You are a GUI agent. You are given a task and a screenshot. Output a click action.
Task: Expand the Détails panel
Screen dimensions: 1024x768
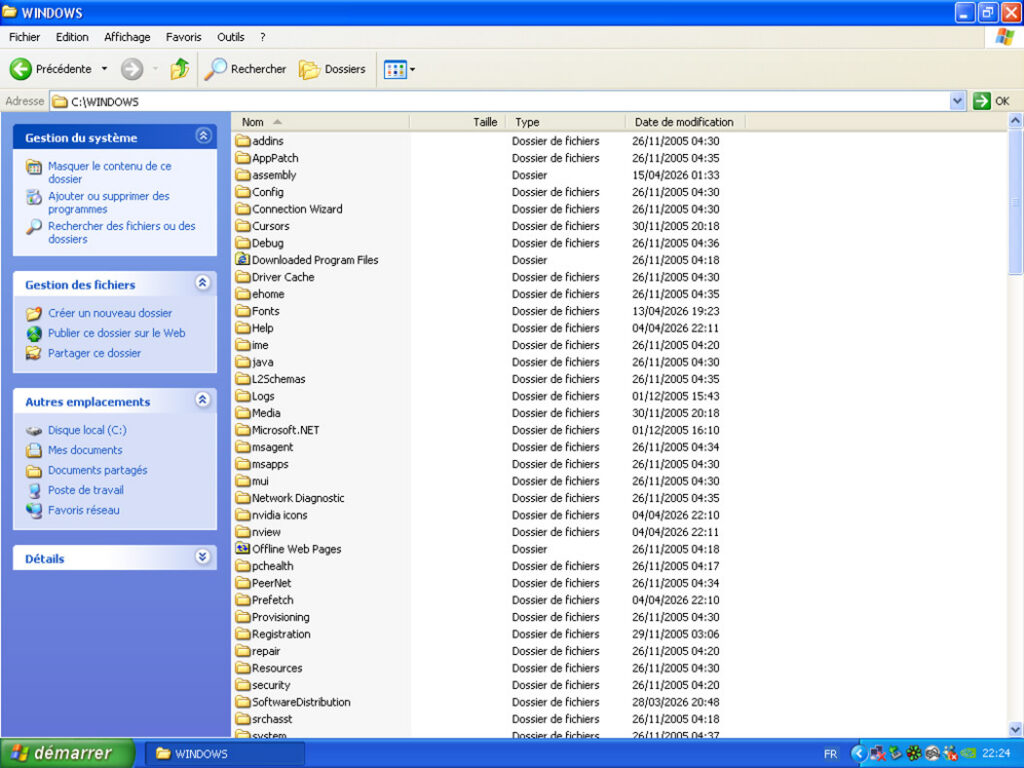[x=203, y=557]
